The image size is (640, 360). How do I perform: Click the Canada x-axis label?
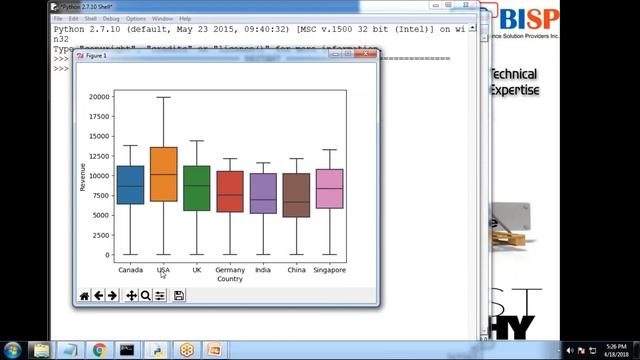131,270
